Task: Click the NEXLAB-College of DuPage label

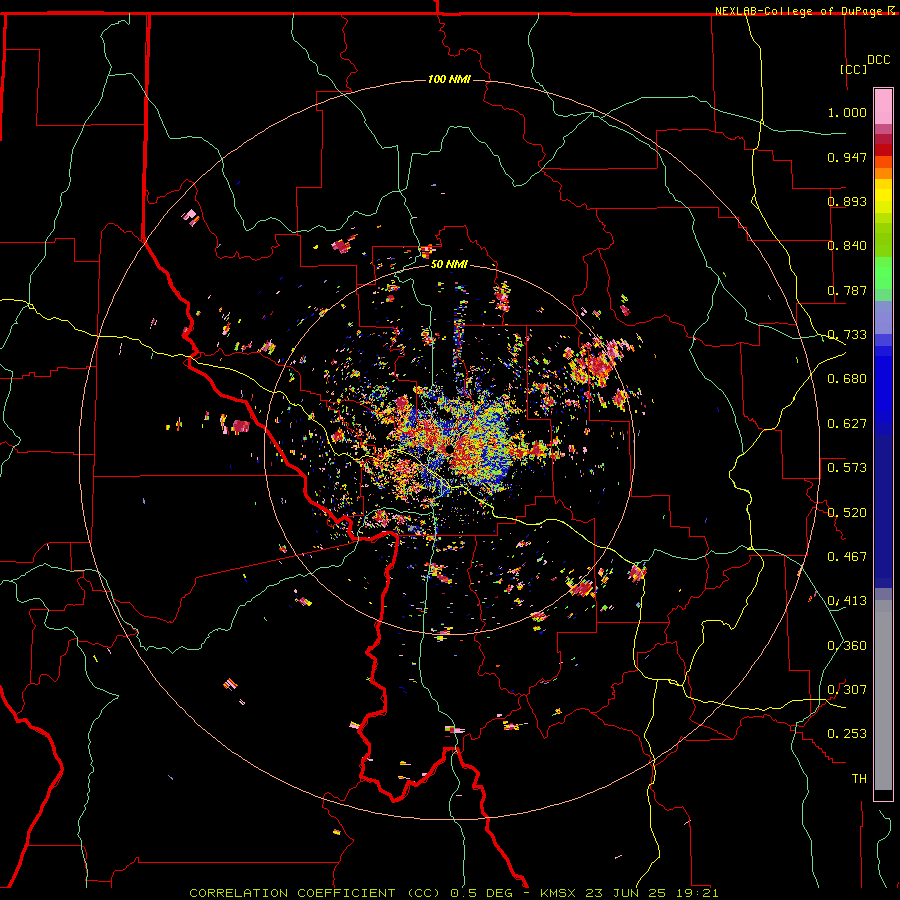Action: point(801,11)
